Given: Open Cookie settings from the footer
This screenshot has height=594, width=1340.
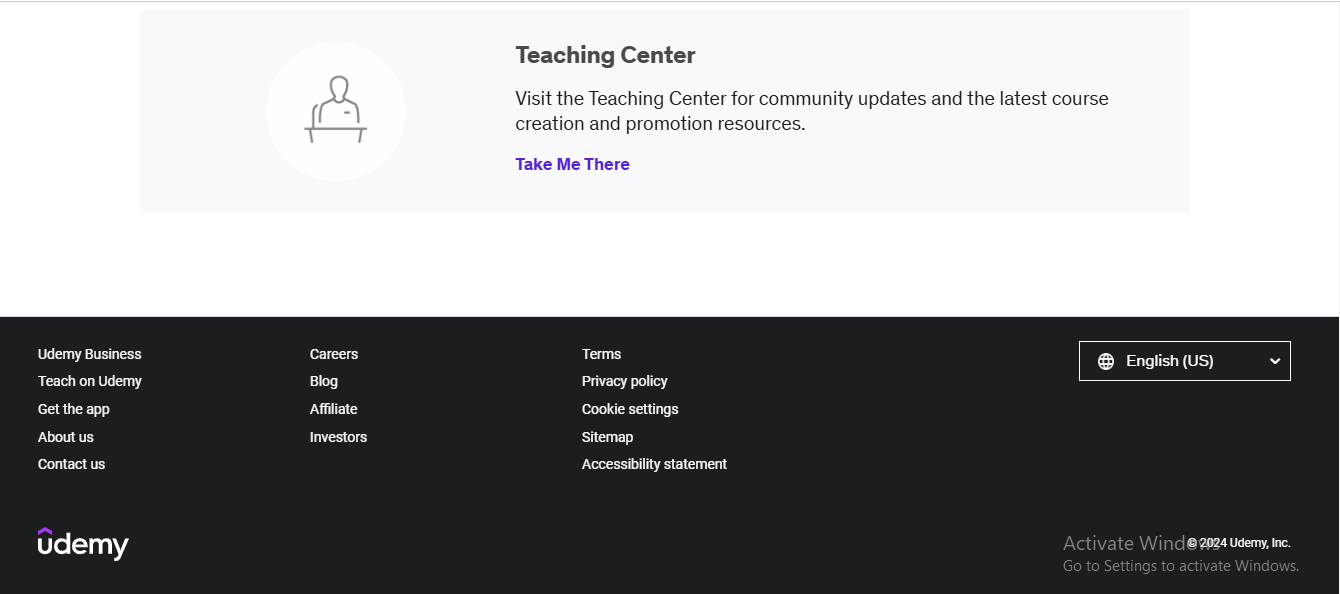Looking at the screenshot, I should [x=630, y=408].
